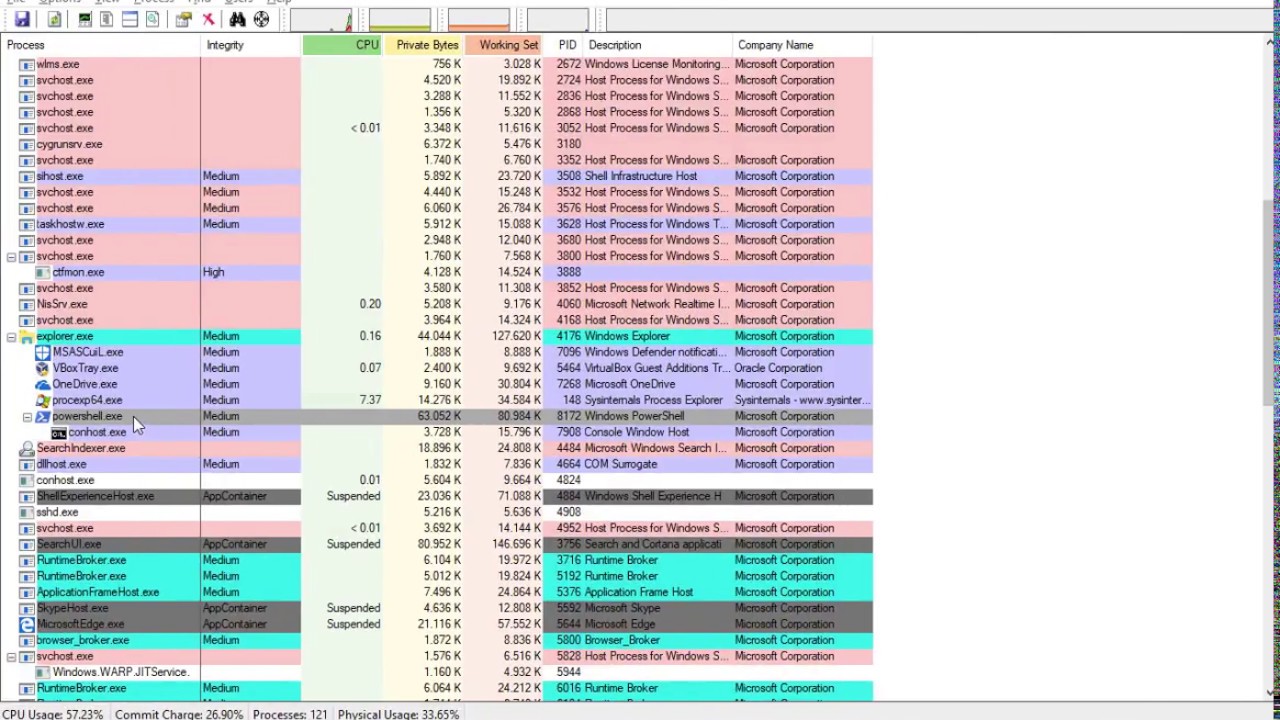
Task: Open the orange physical memory mini graph
Action: point(479,19)
